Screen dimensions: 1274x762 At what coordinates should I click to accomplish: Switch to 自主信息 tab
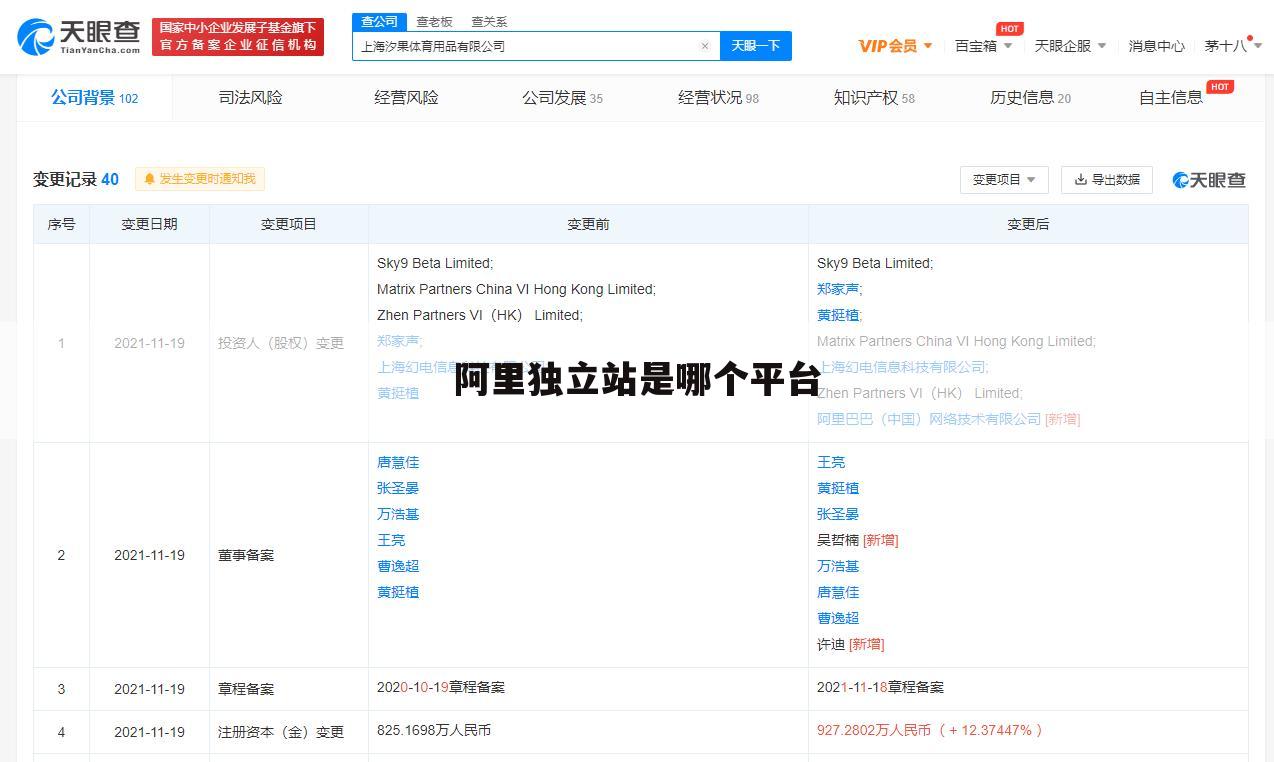[1171, 98]
